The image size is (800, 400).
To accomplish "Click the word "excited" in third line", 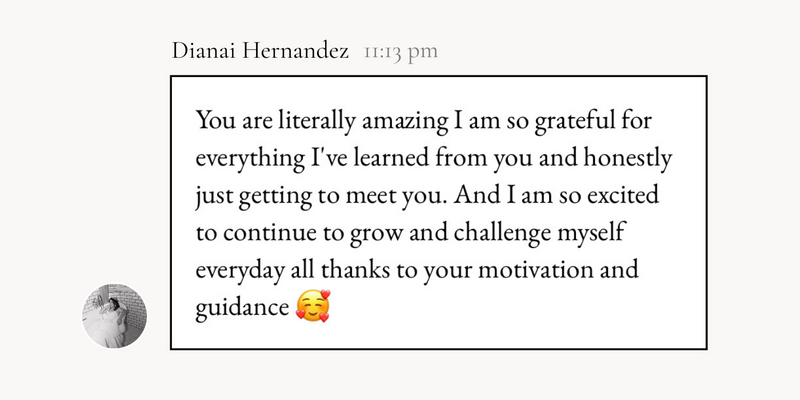I will click(x=623, y=195).
